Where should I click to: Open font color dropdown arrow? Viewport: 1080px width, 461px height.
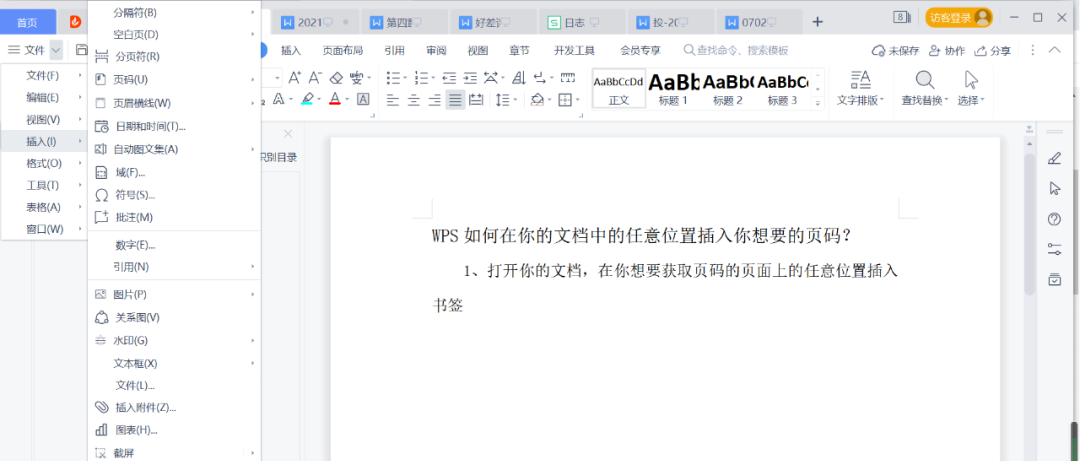coord(347,100)
